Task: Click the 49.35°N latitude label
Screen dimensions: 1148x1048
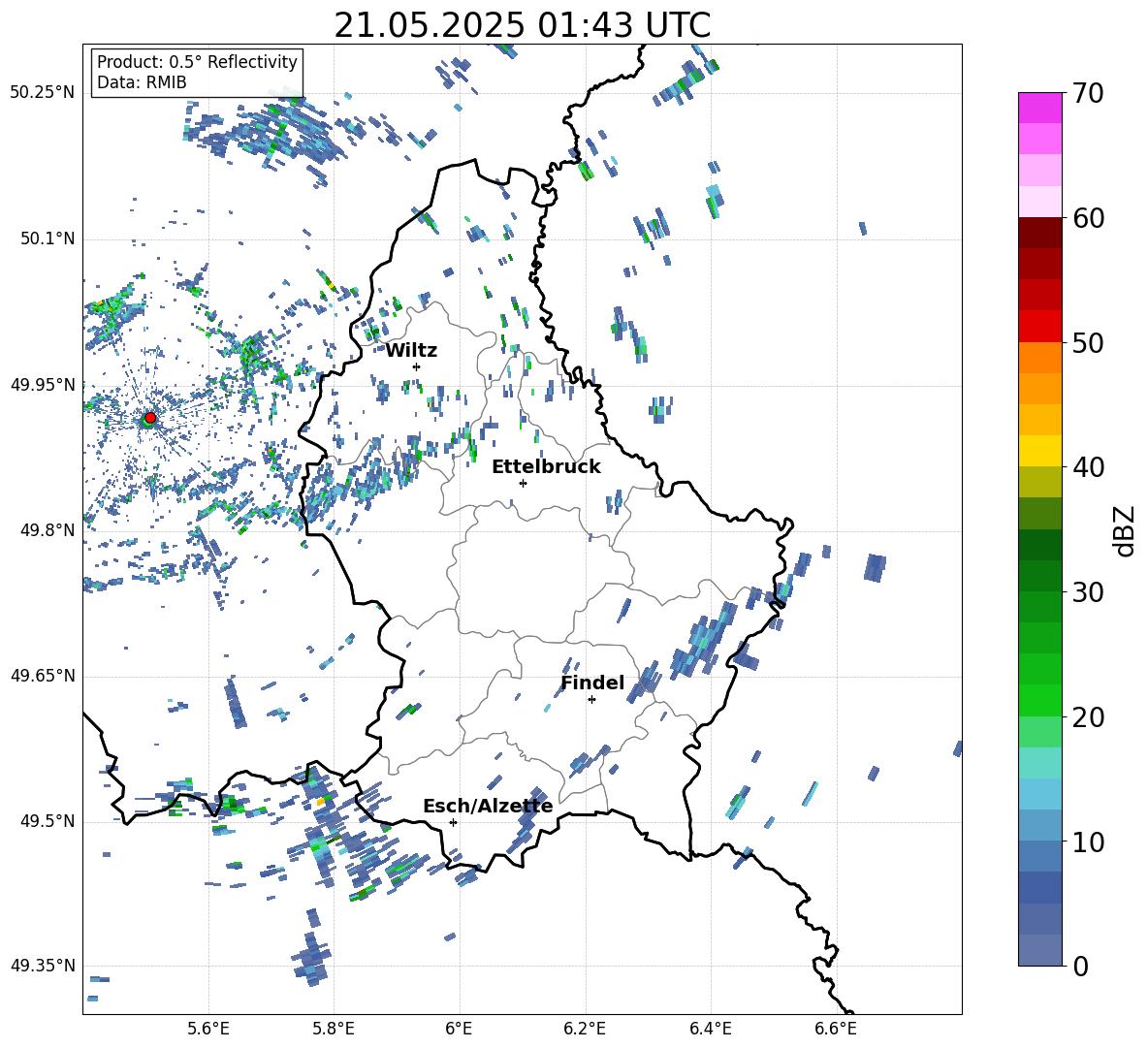Action: pyautogui.click(x=43, y=966)
